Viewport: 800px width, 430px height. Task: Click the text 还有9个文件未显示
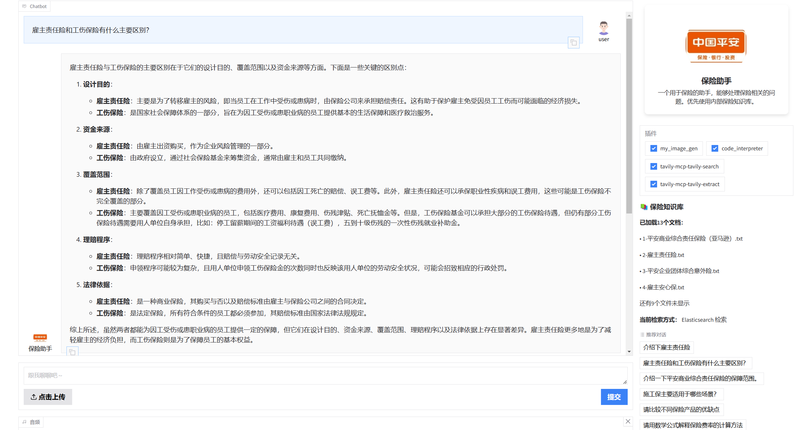(664, 303)
